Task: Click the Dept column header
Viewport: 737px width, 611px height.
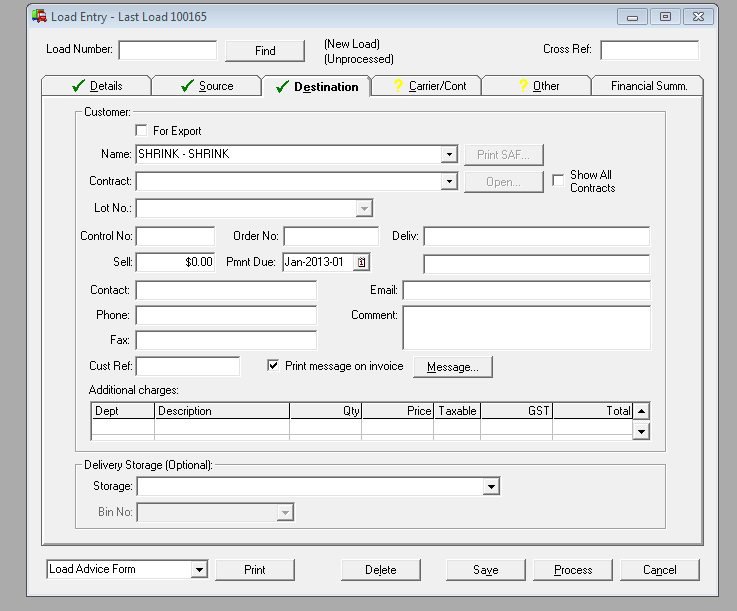Action: pos(123,411)
